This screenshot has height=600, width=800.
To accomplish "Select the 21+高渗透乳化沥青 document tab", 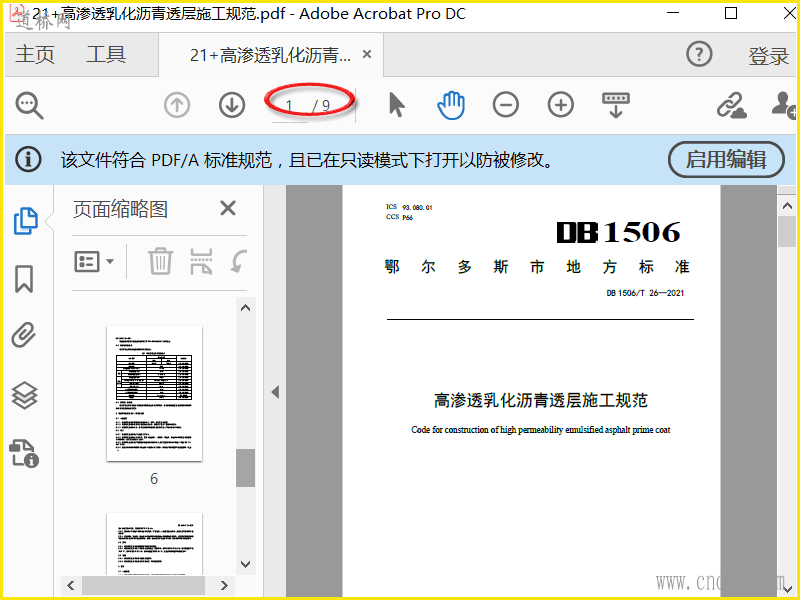I will click(x=270, y=55).
